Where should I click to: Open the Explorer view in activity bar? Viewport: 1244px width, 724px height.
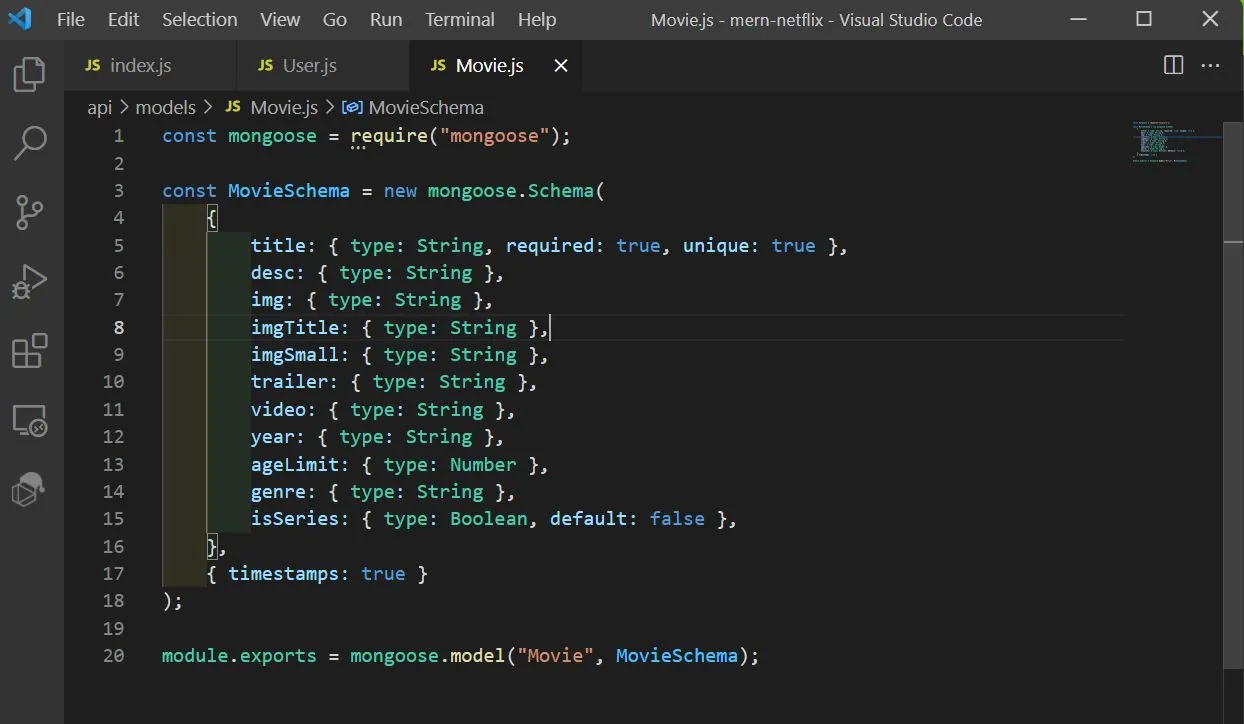pyautogui.click(x=30, y=76)
